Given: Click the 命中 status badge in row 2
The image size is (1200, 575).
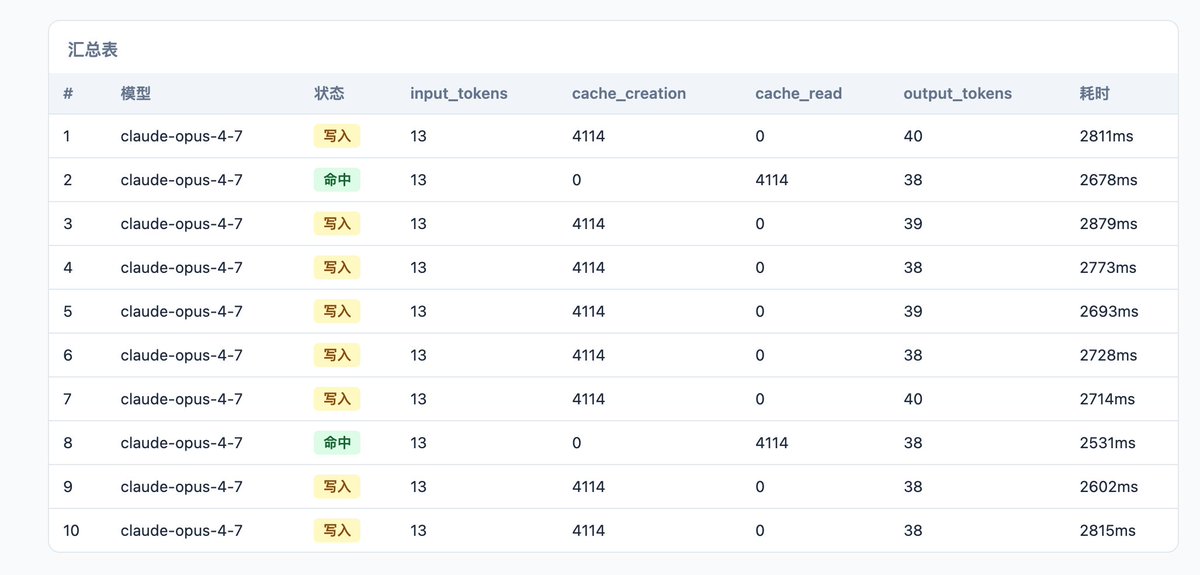Looking at the screenshot, I should [337, 180].
